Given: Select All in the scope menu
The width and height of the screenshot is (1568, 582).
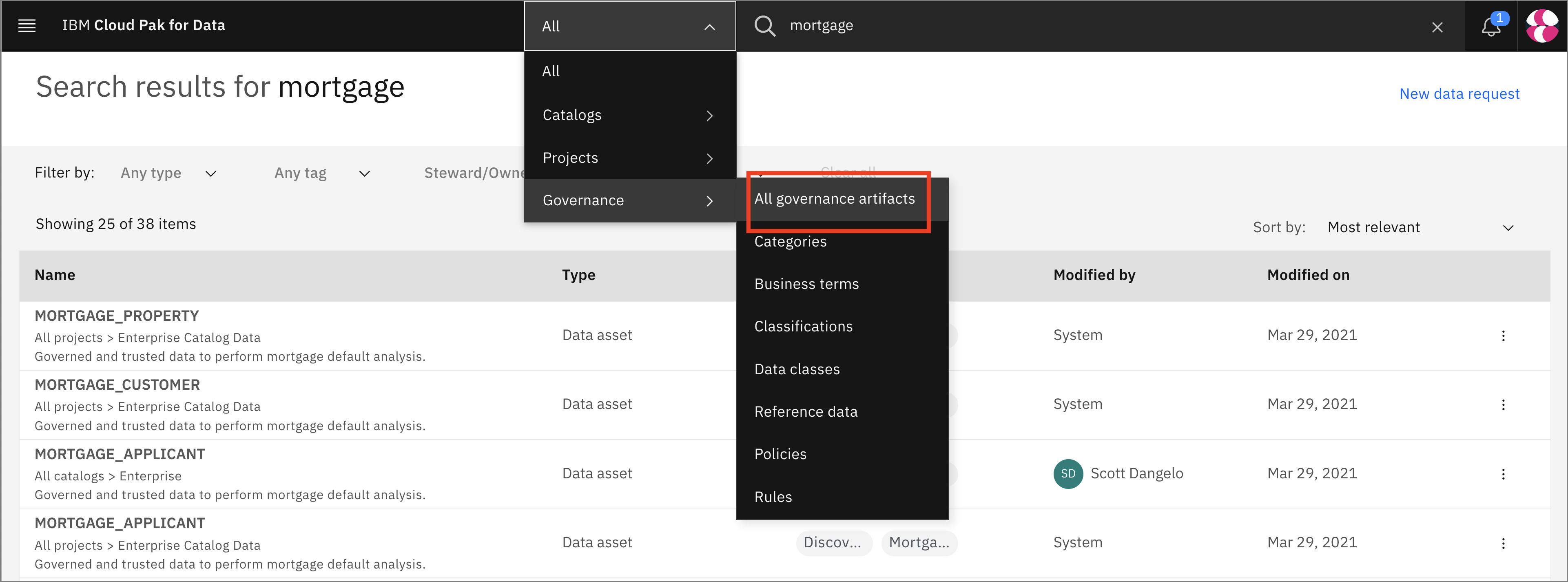Looking at the screenshot, I should click(x=630, y=71).
